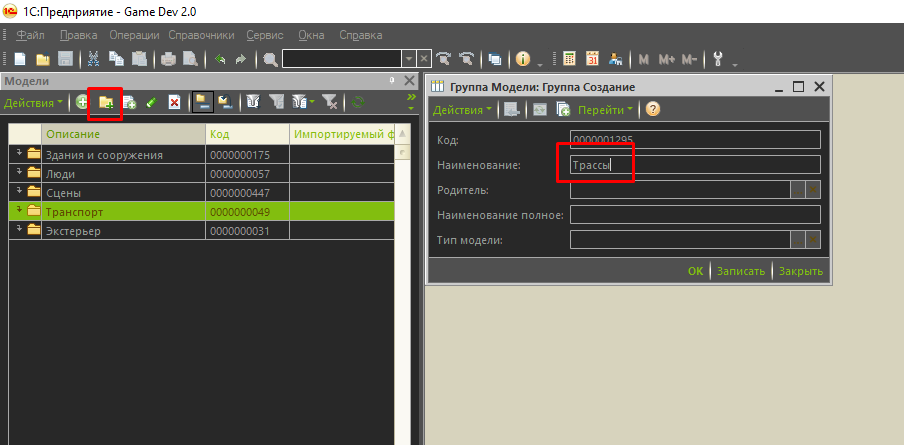
Task: Click Move to another group icon
Action: pyautogui.click(x=224, y=103)
